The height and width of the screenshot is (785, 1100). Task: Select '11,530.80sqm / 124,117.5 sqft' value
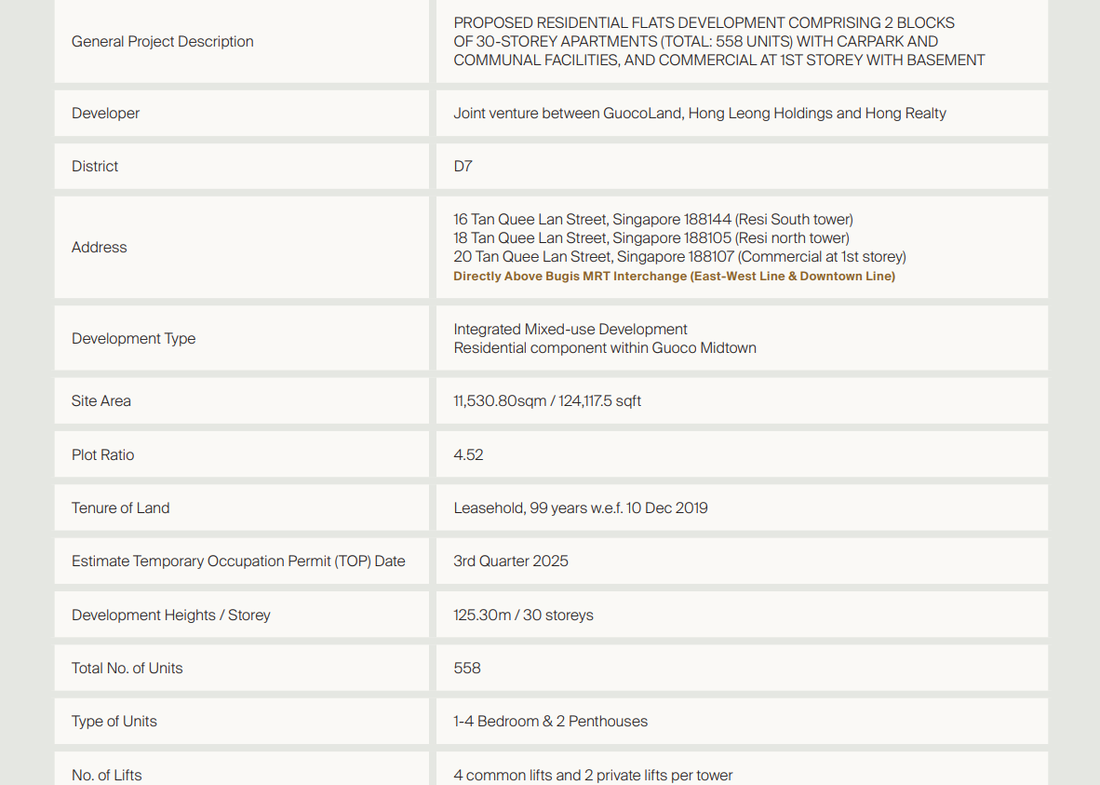click(x=547, y=401)
